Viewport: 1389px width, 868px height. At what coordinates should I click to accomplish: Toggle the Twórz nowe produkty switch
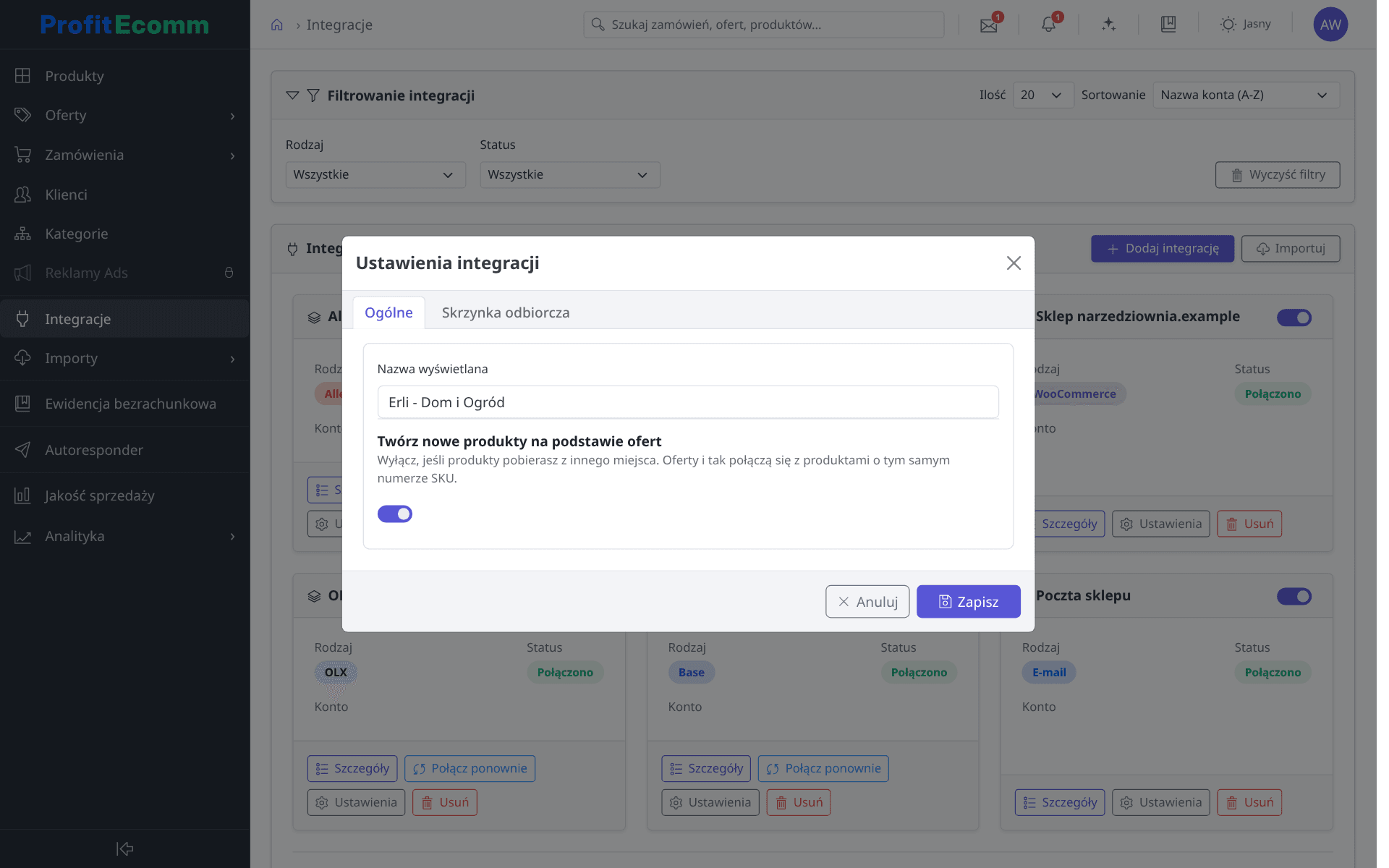(395, 514)
